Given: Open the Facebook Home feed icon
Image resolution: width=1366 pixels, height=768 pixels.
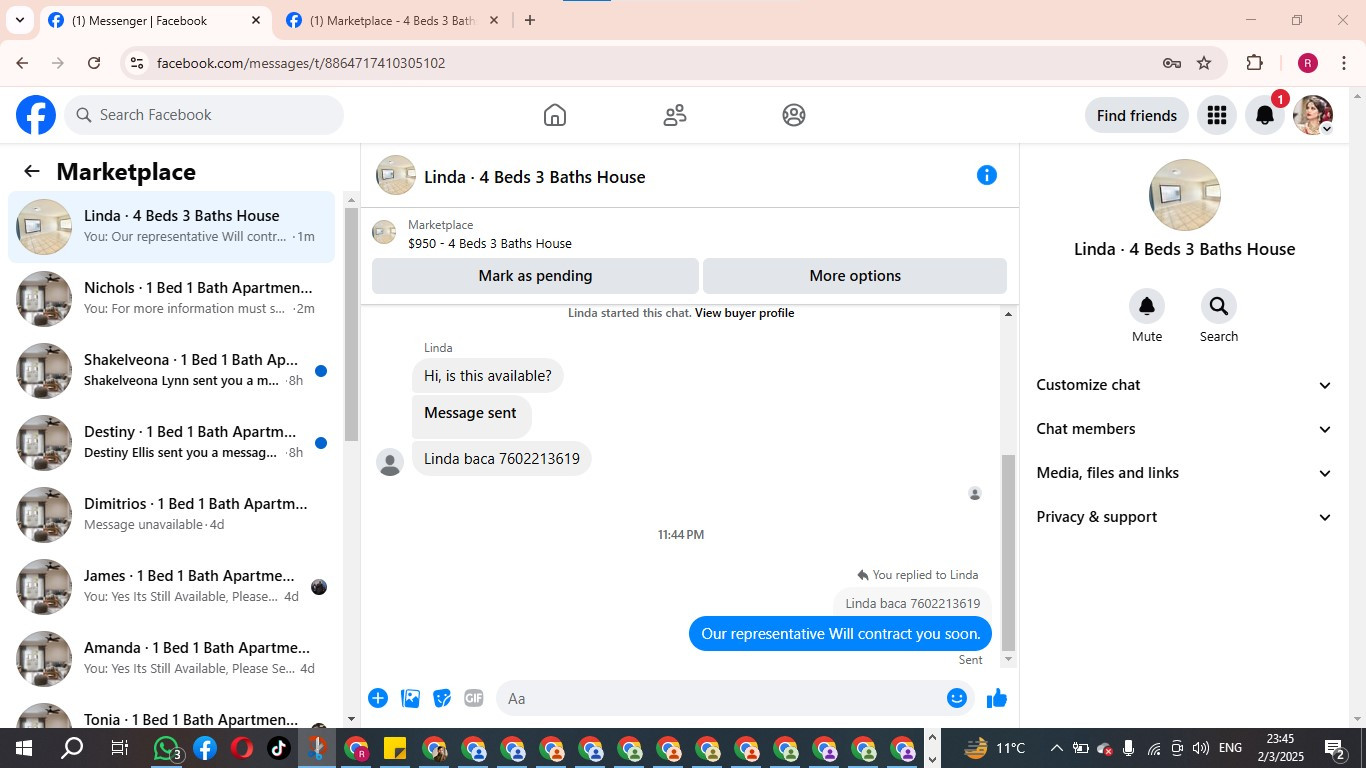Looking at the screenshot, I should tap(555, 115).
